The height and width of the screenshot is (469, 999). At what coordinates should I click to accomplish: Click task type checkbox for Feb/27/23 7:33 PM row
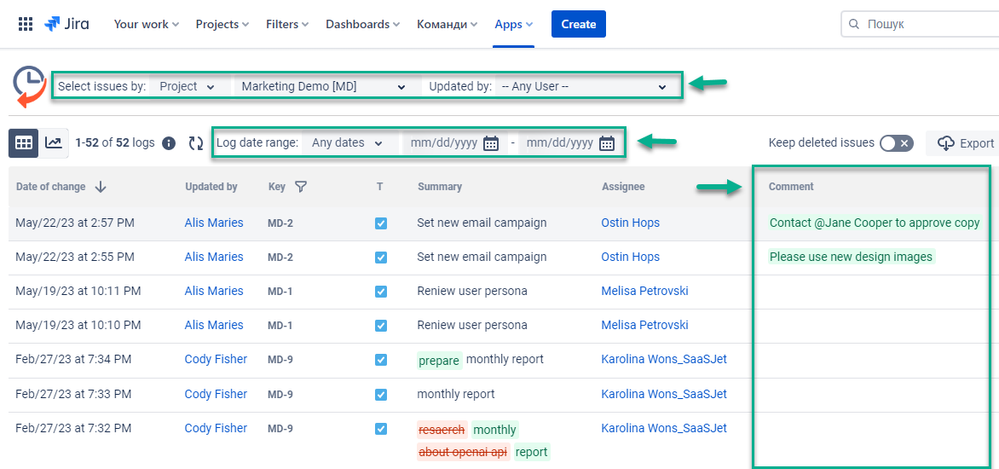point(381,394)
